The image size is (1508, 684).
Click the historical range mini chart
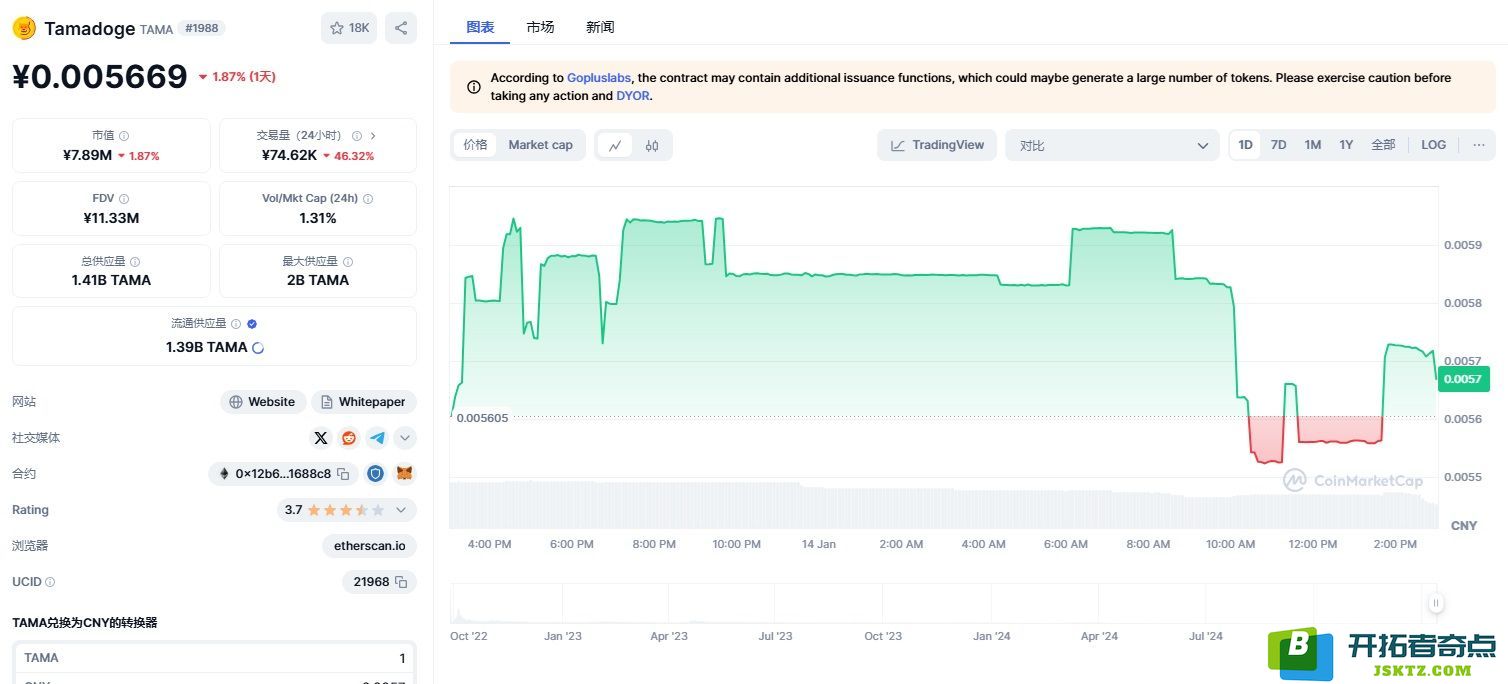(x=943, y=603)
